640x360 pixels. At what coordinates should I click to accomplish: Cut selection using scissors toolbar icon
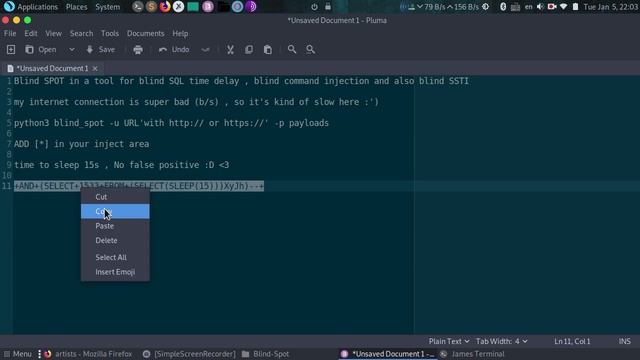(x=230, y=49)
